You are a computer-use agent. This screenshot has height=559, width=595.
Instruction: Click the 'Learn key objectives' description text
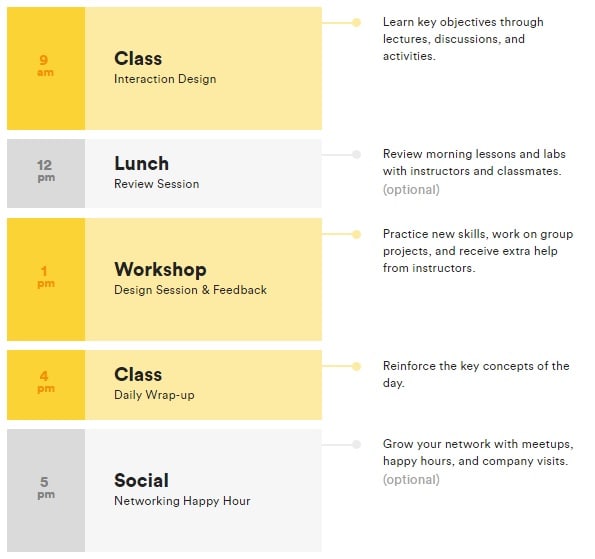tap(463, 39)
